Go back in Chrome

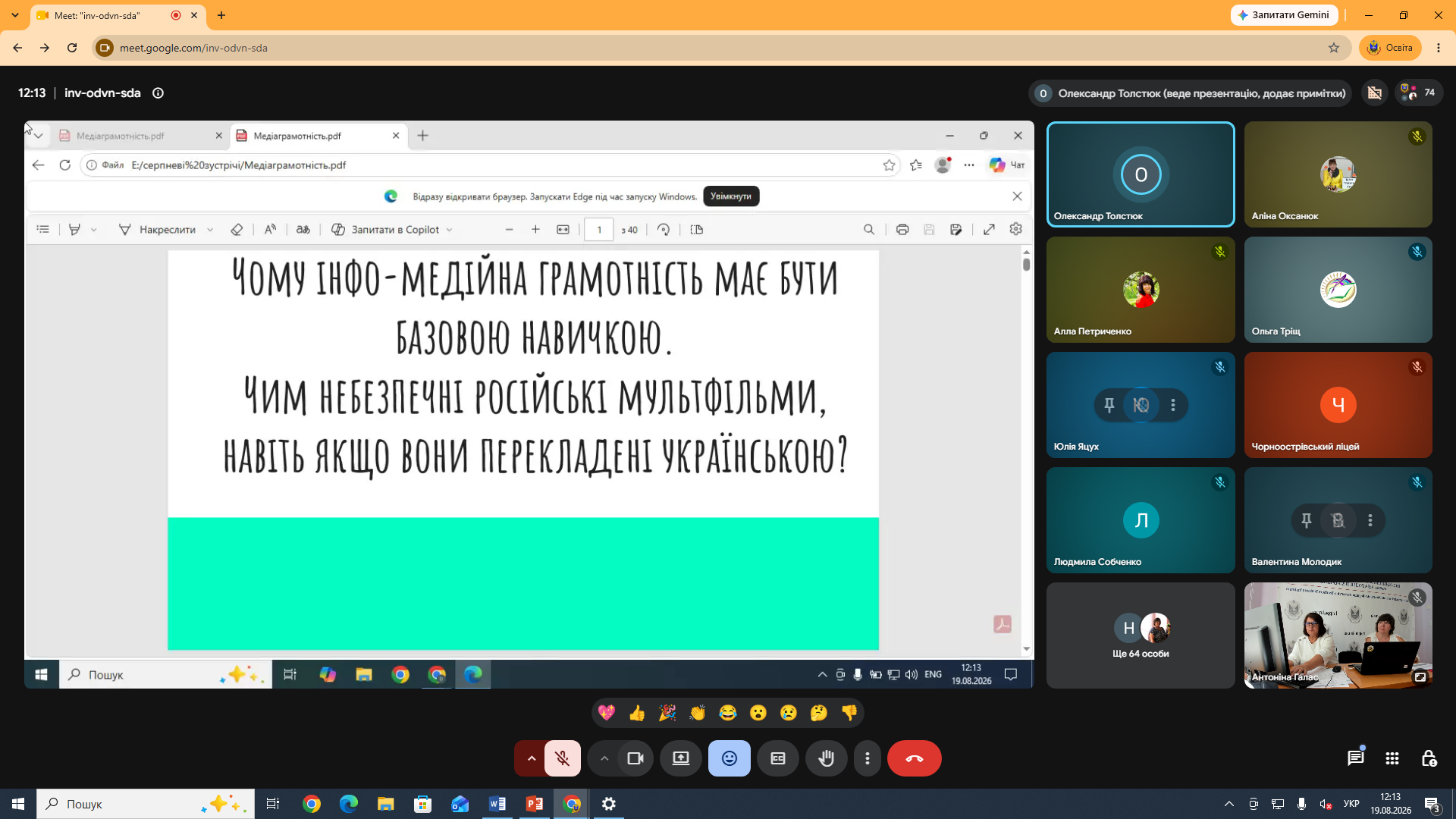(x=17, y=48)
